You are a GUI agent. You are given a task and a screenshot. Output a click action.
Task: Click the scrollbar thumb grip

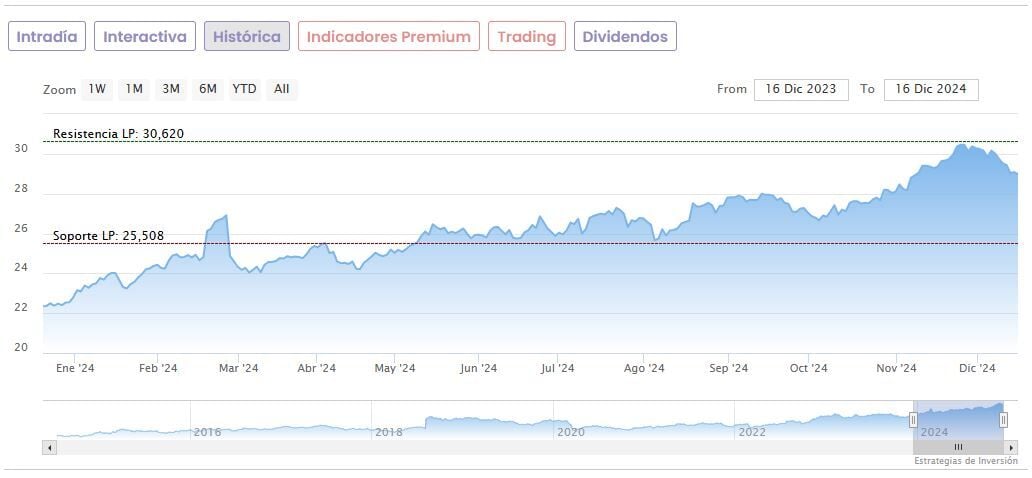957,447
